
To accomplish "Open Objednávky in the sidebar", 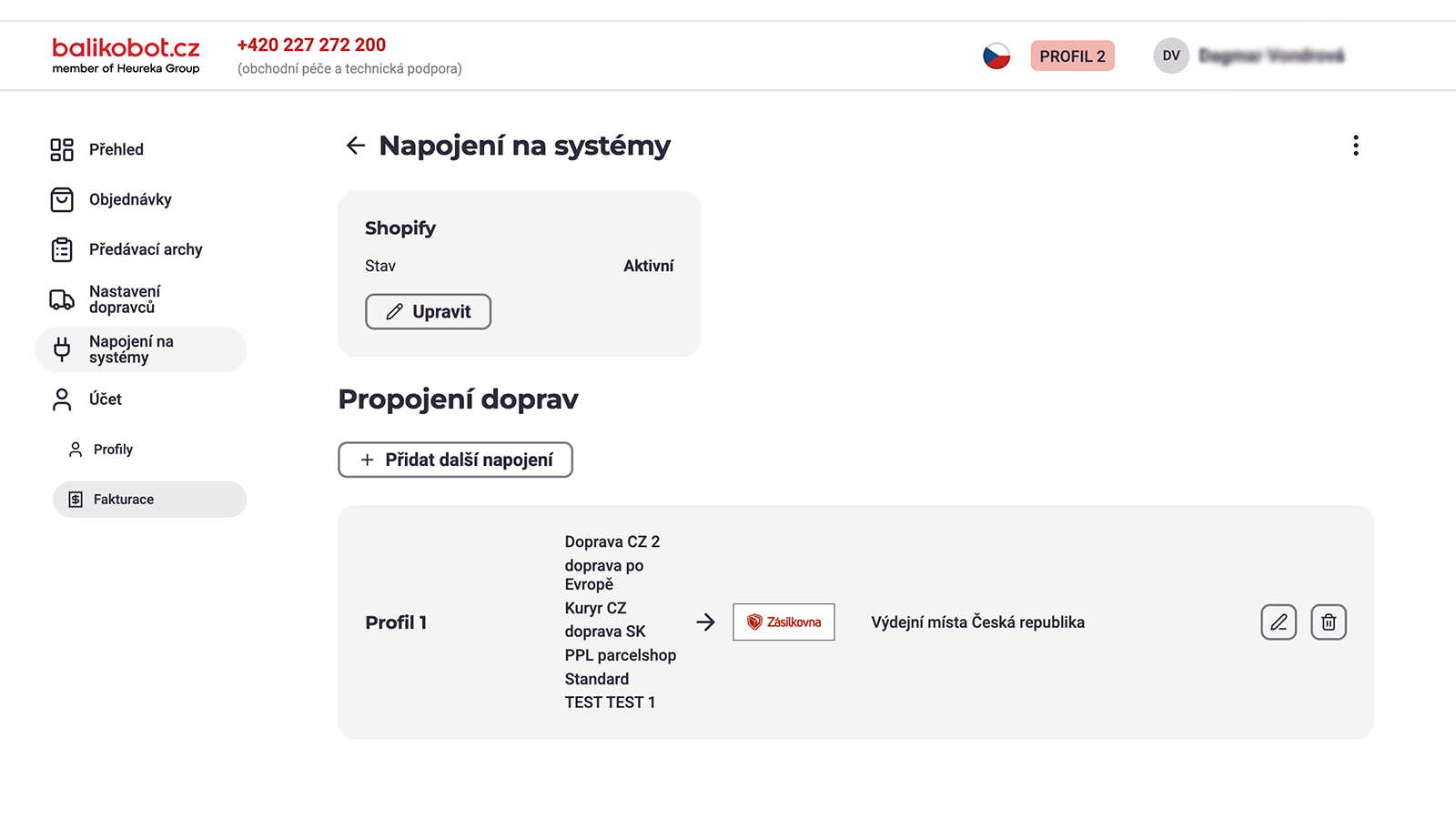I will pyautogui.click(x=130, y=199).
